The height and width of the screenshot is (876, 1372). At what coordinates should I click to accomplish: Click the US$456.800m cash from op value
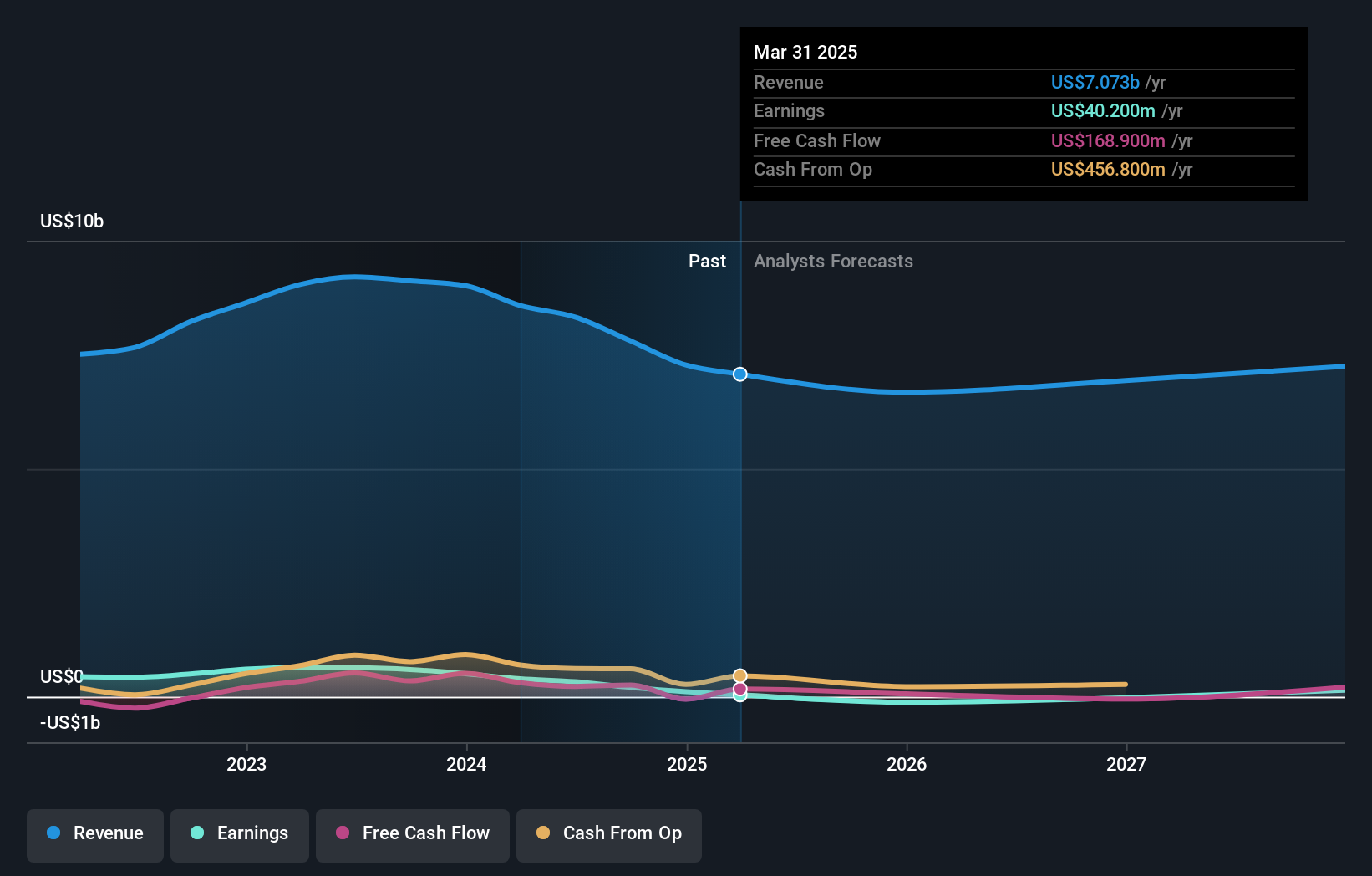[1108, 170]
